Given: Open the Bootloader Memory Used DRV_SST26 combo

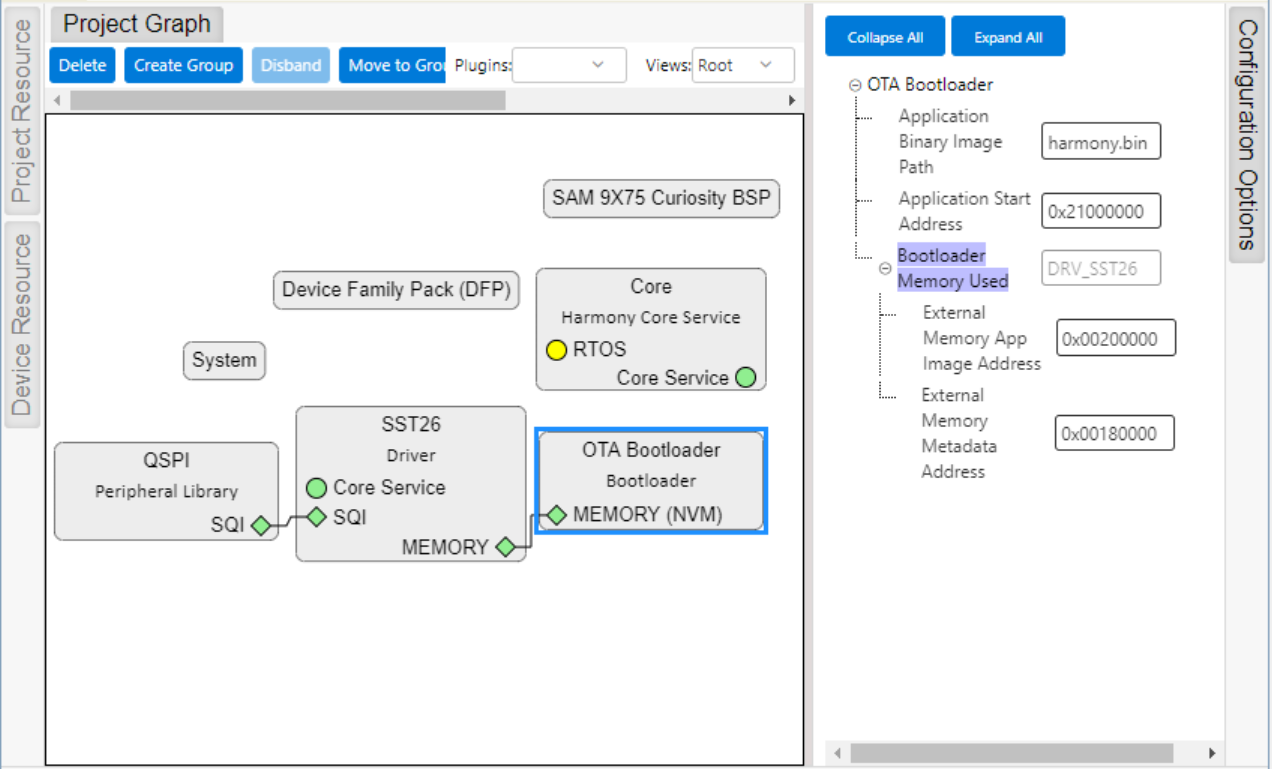Looking at the screenshot, I should [1100, 268].
